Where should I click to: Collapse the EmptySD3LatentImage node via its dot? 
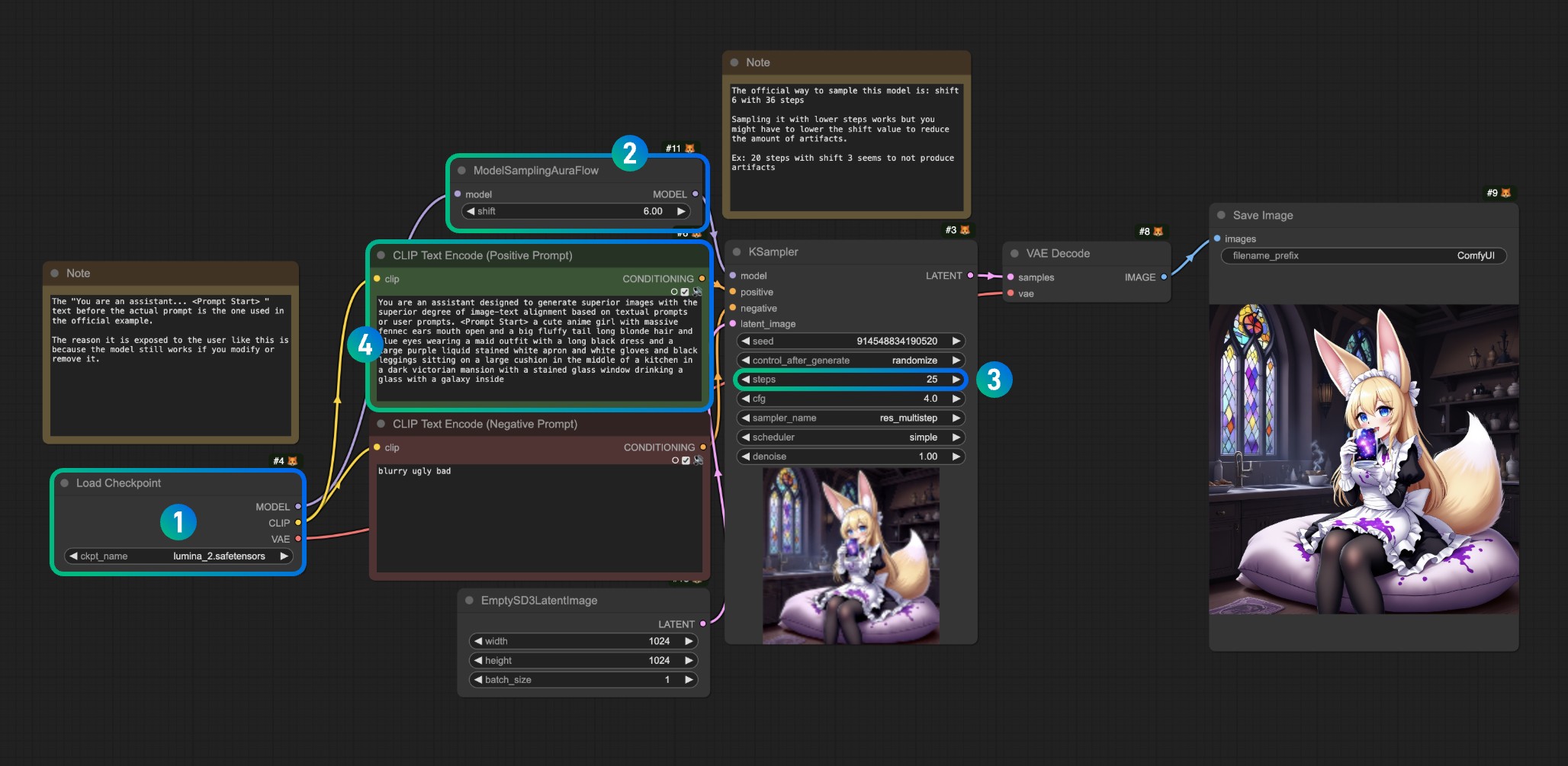click(469, 601)
